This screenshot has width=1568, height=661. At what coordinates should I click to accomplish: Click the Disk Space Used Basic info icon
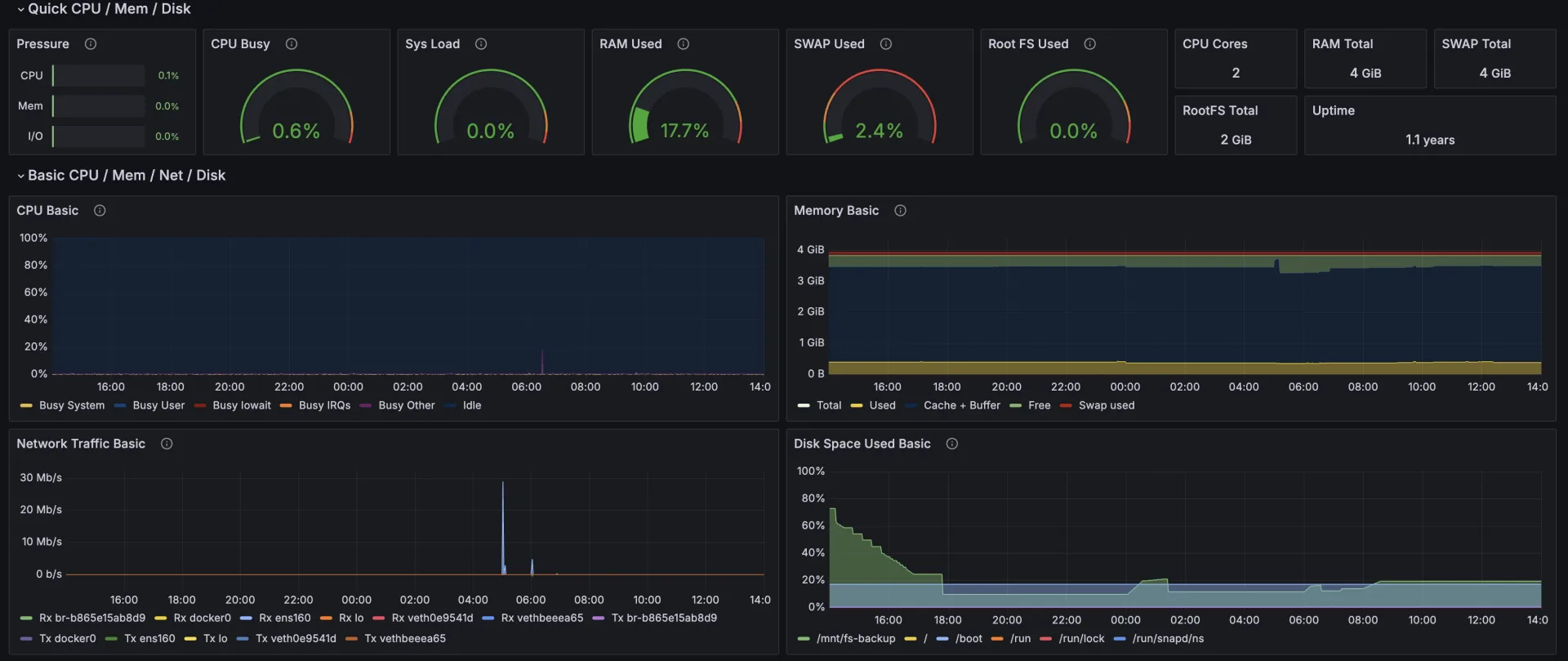pyautogui.click(x=952, y=444)
